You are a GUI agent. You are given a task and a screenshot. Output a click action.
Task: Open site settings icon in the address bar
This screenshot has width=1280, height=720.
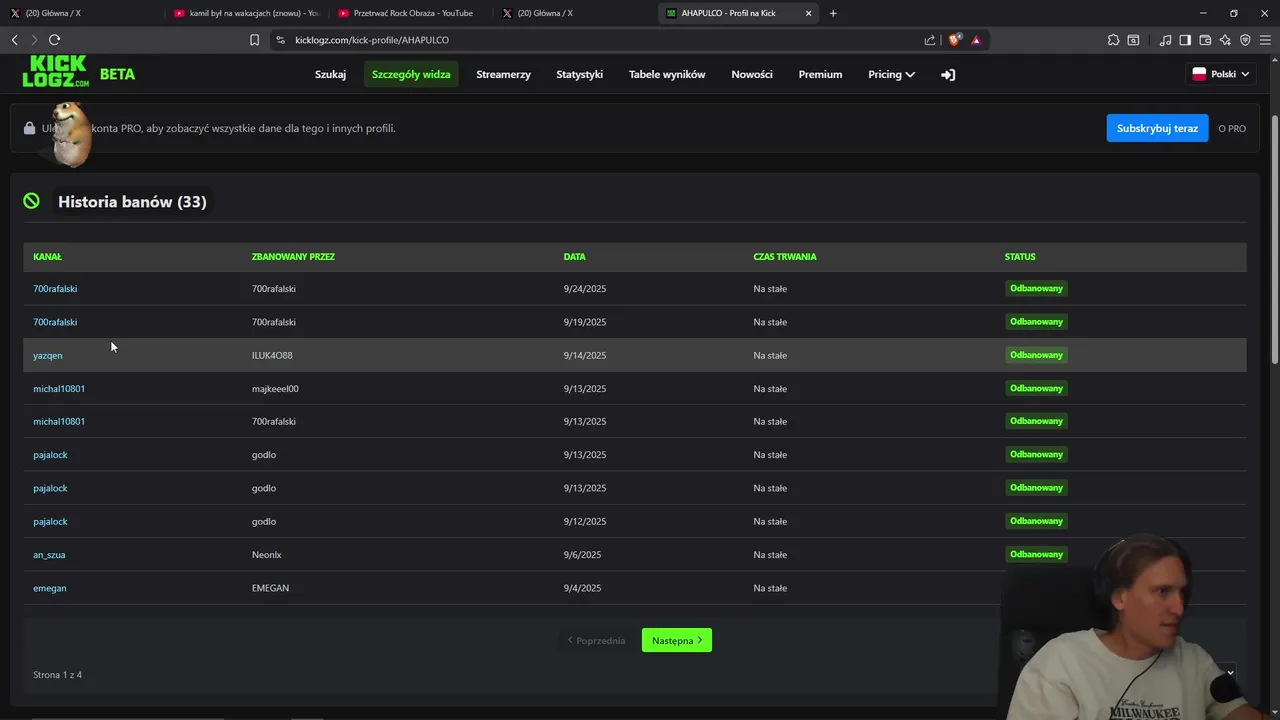point(280,40)
